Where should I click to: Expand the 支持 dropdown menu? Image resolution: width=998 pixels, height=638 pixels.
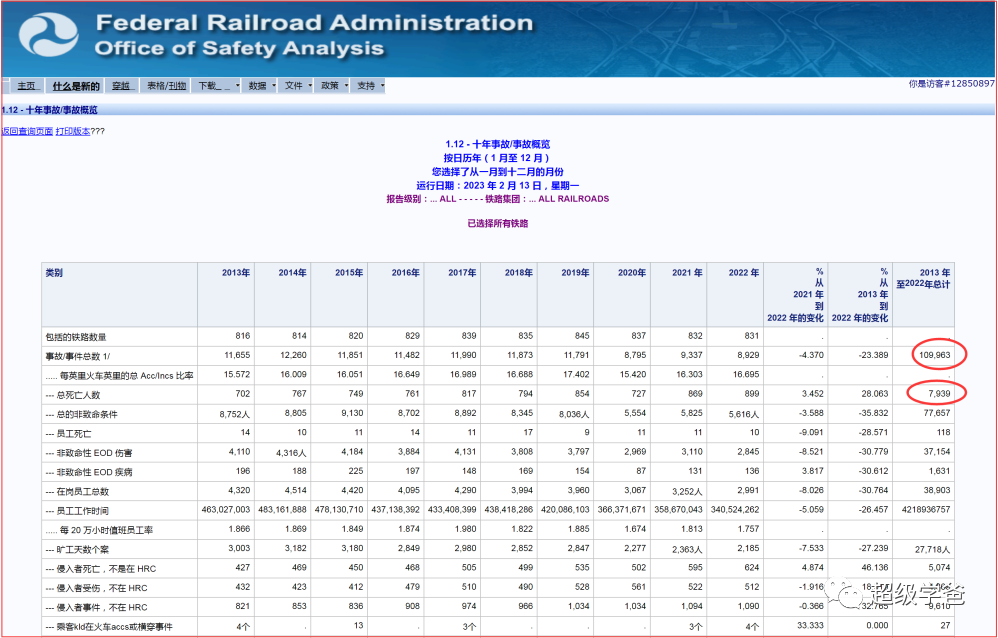[369, 85]
